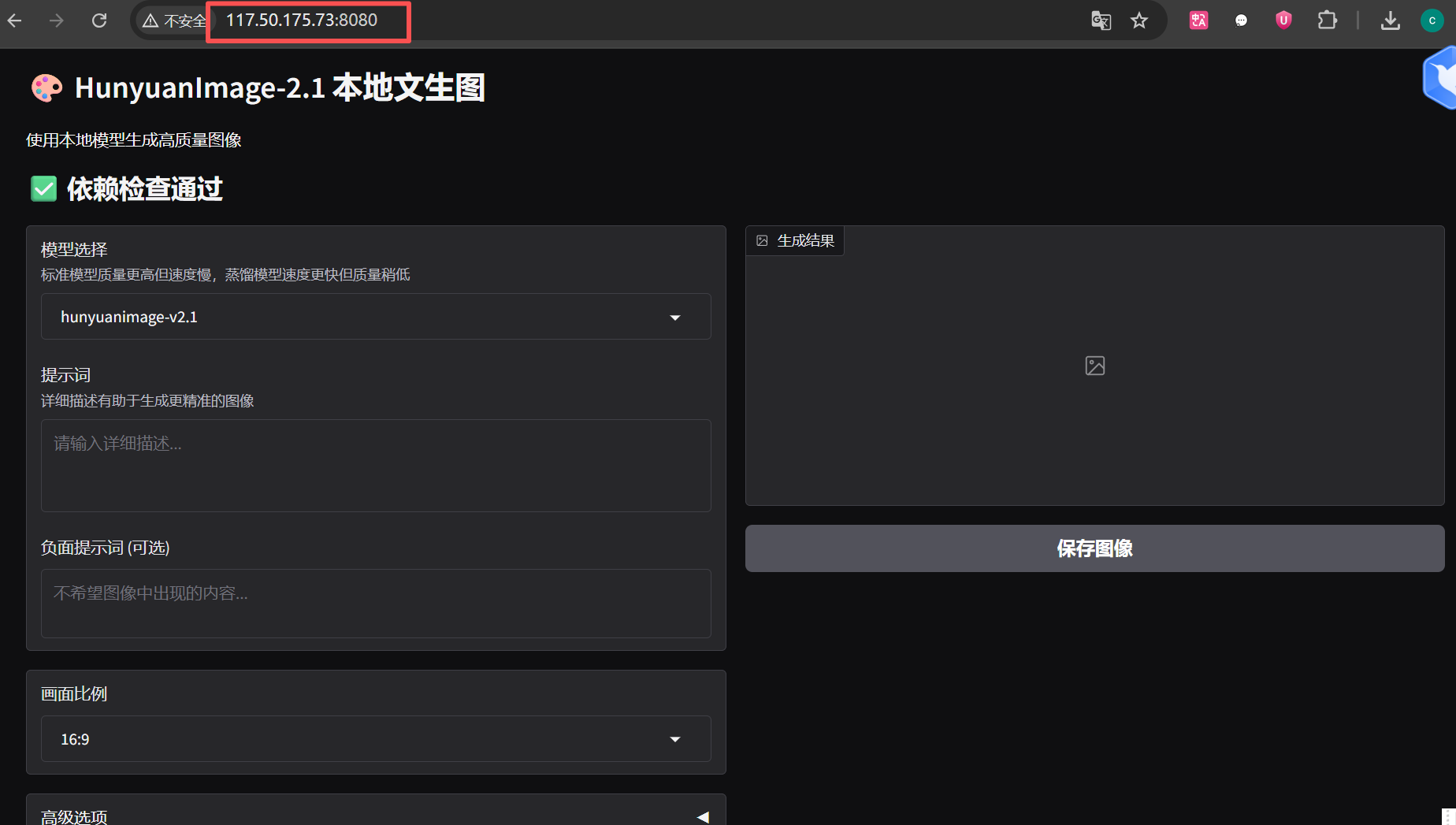
Task: Open the 画面比例 aspect ratio dropdown
Action: tap(376, 739)
